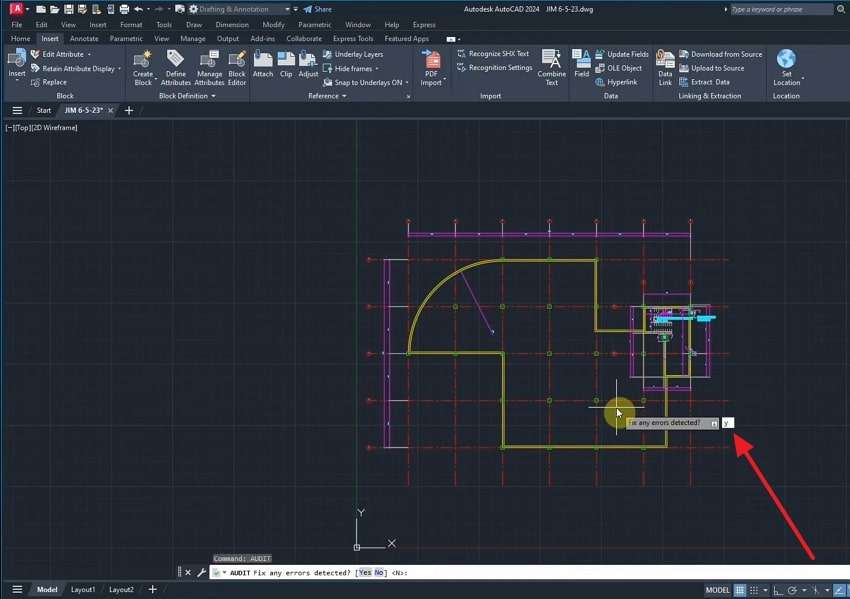Toggle ortho mode in the status bar

[778, 590]
